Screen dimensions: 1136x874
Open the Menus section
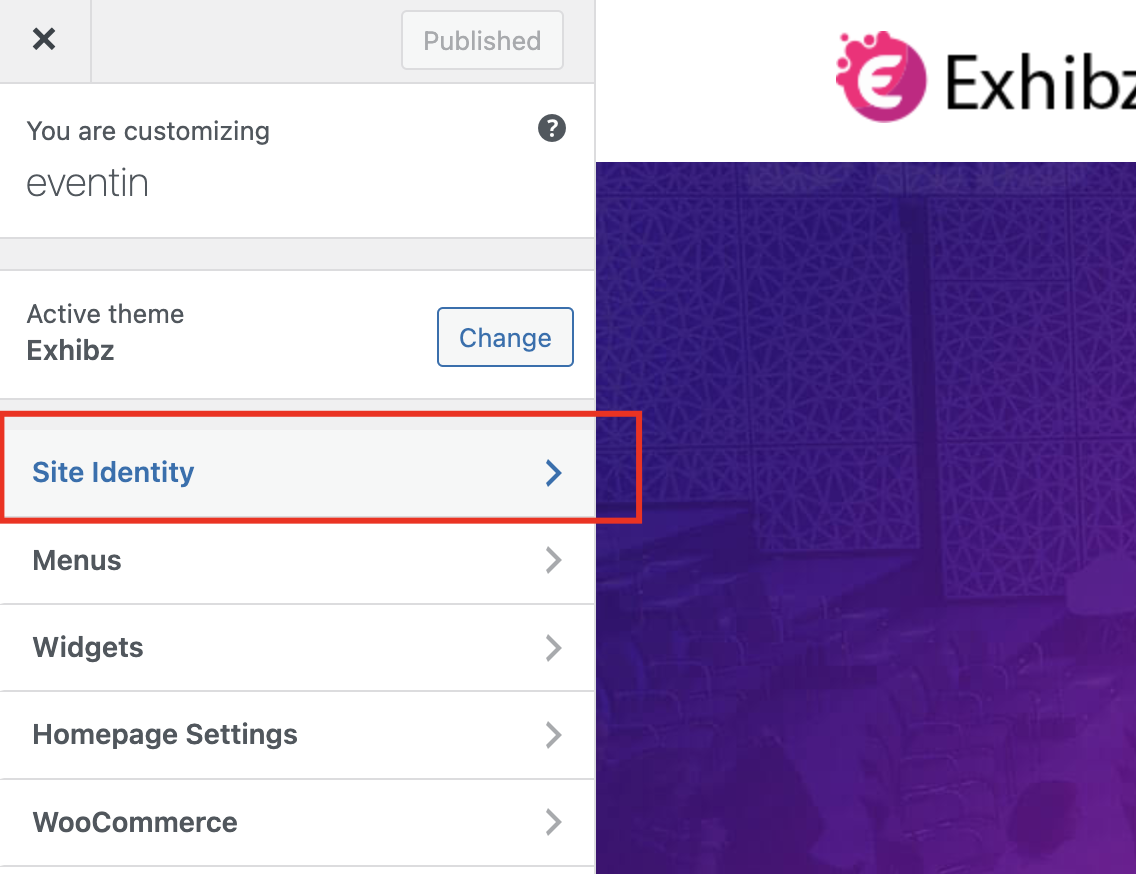[297, 561]
